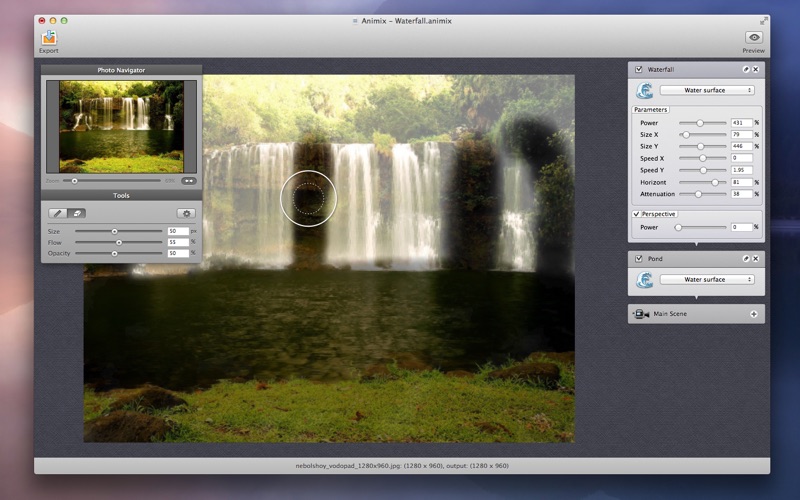
Task: Open tool settings gear button
Action: tap(186, 213)
